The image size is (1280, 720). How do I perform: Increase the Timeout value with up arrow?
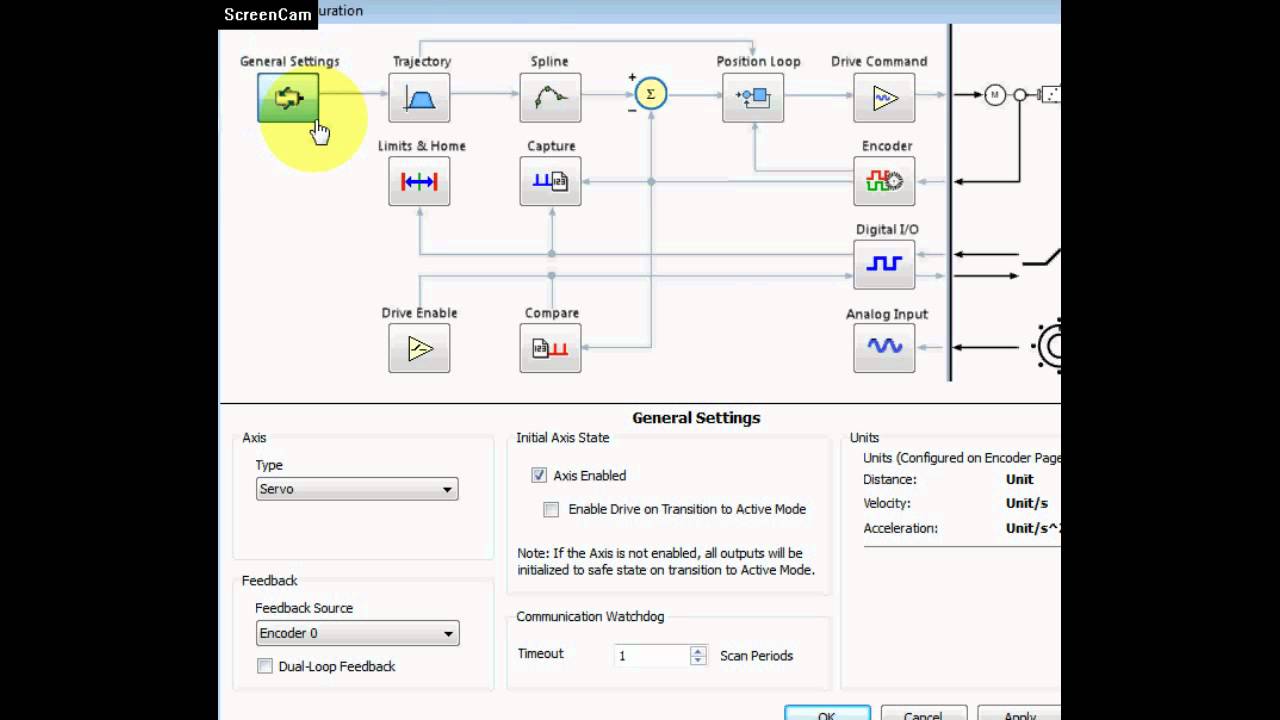pyautogui.click(x=698, y=650)
